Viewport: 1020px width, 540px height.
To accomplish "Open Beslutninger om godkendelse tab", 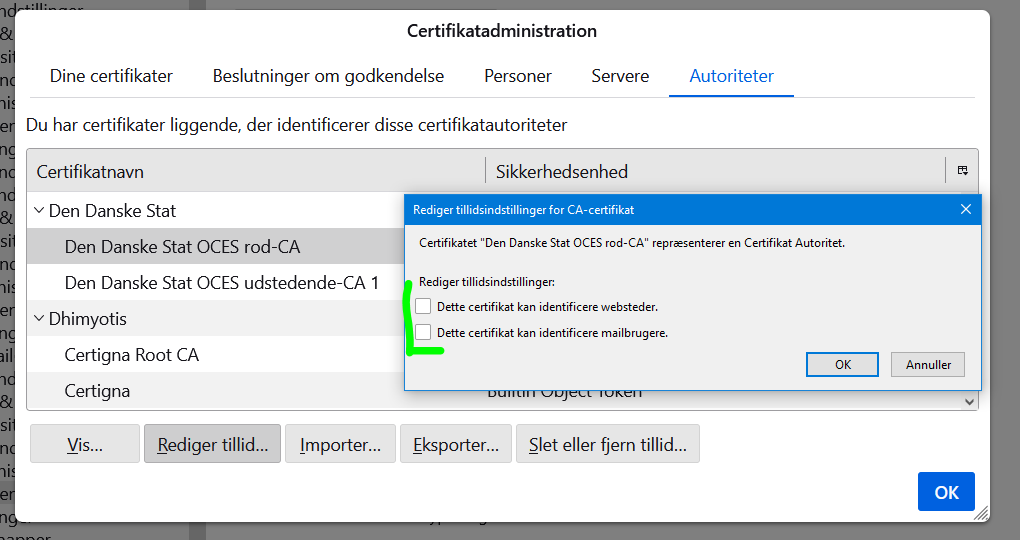I will click(x=328, y=76).
